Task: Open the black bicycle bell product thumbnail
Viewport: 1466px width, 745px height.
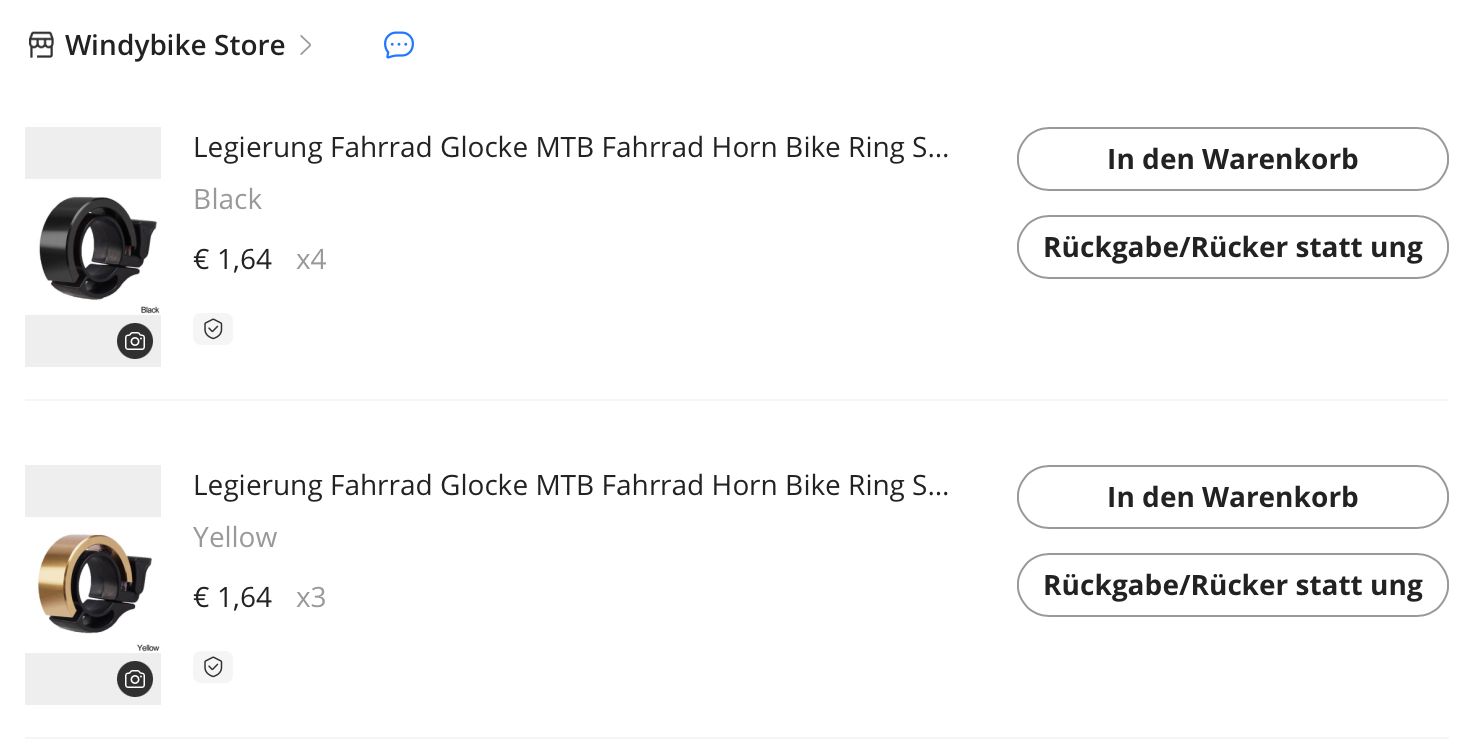Action: tap(93, 247)
